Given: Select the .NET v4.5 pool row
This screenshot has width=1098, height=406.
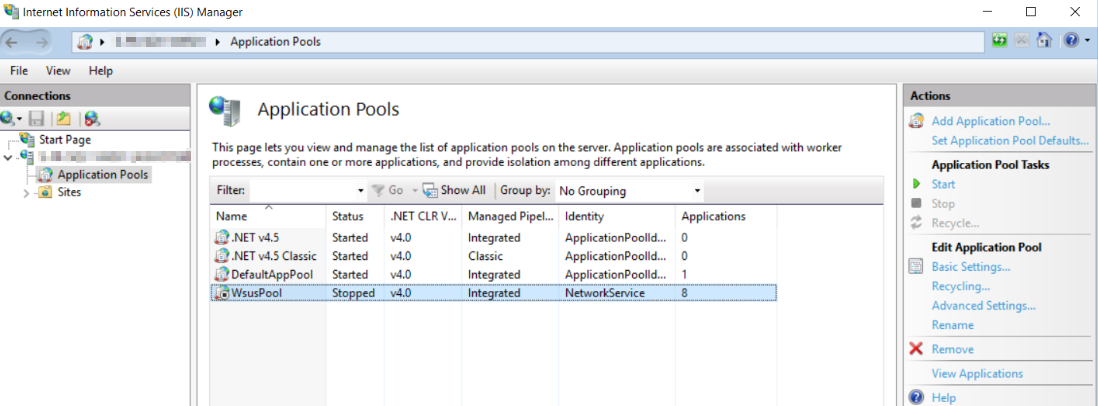Looking at the screenshot, I should click(x=493, y=237).
